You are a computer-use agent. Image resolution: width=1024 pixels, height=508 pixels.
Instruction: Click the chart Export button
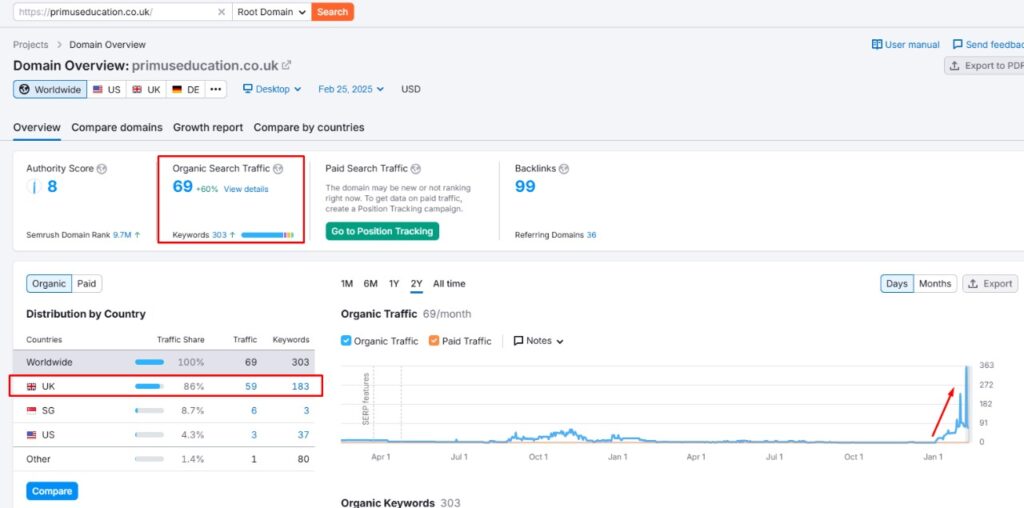(990, 283)
